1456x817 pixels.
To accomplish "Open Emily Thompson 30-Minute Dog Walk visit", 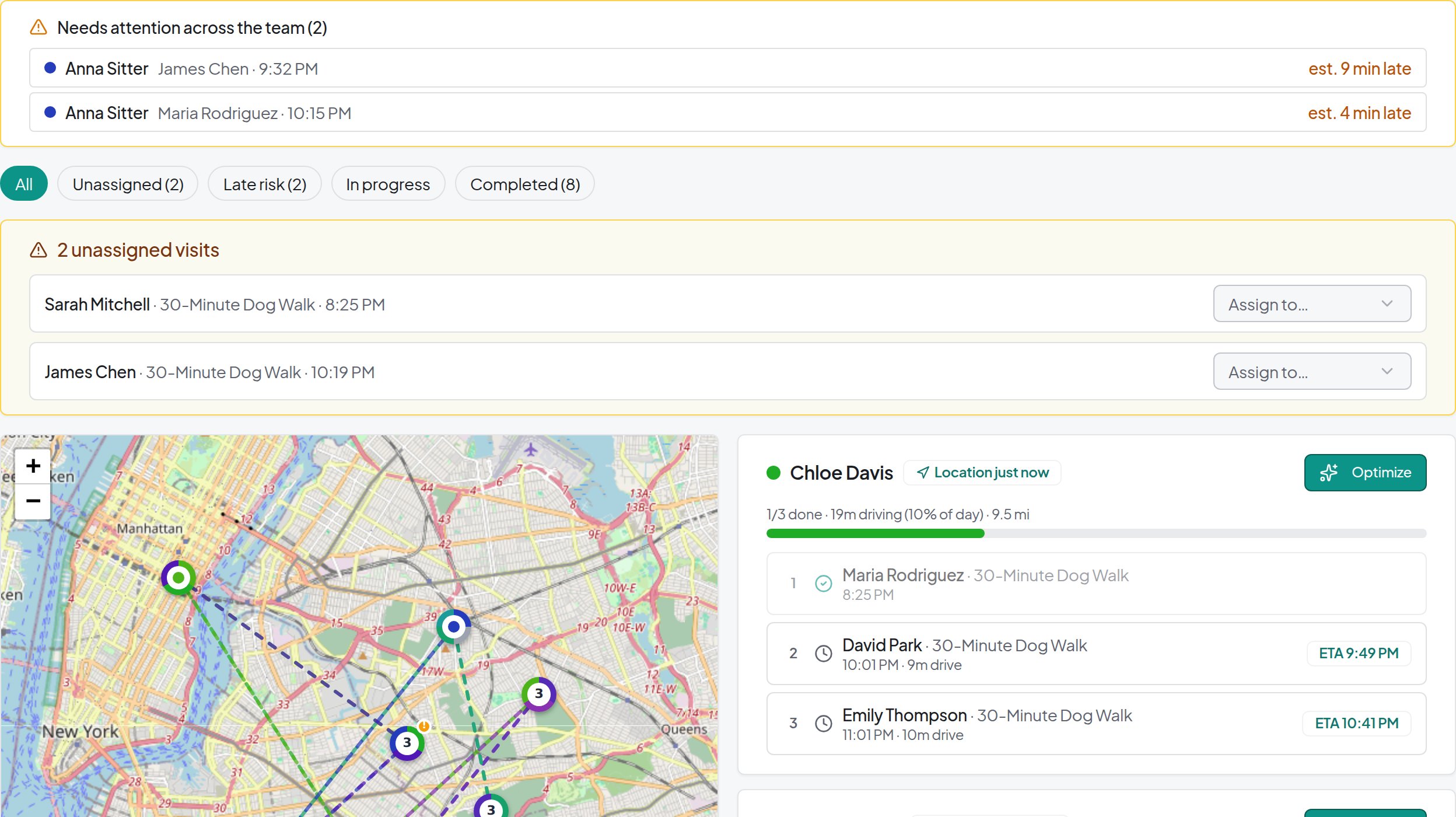I will click(1096, 724).
